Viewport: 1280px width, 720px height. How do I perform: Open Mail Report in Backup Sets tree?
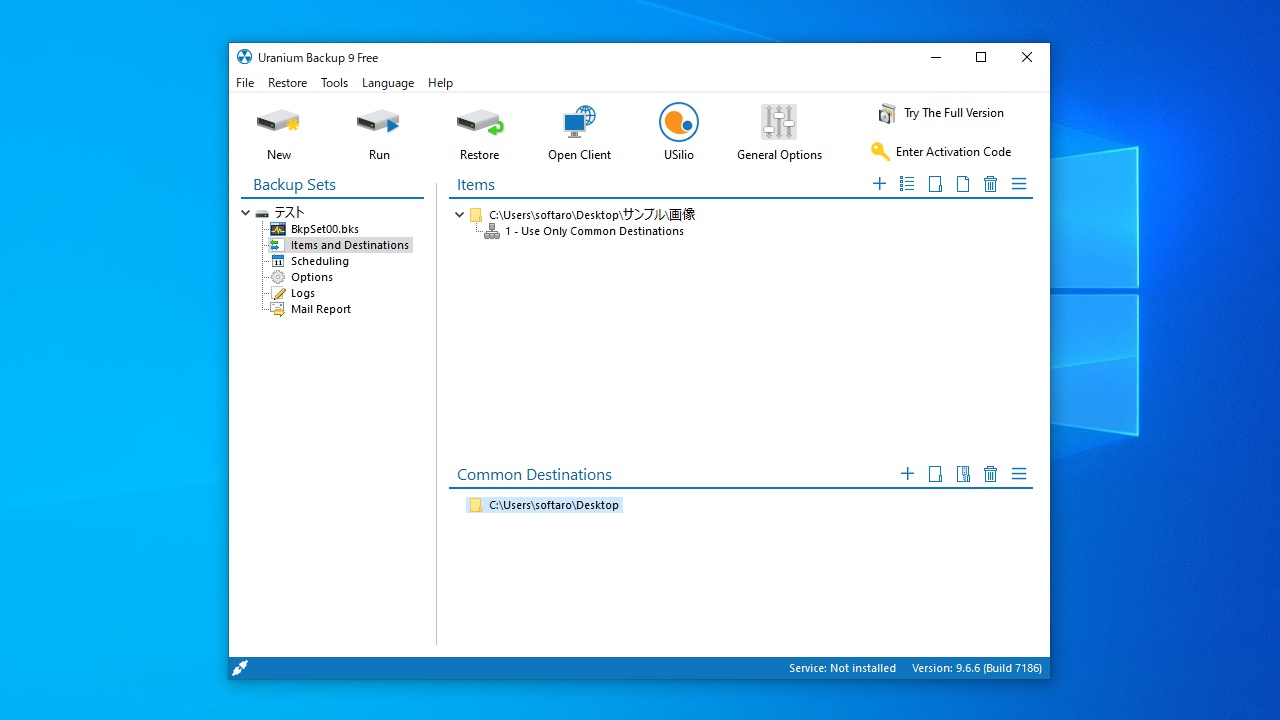click(321, 309)
